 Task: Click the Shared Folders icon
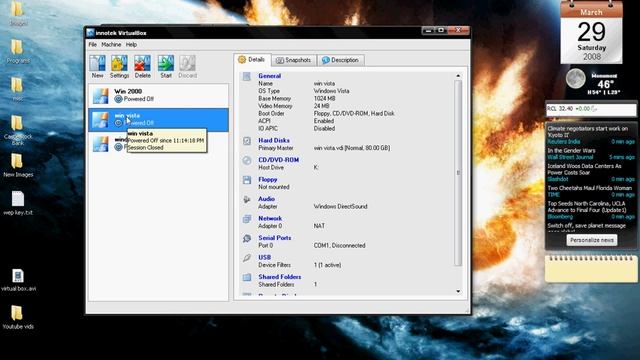[x=247, y=278]
